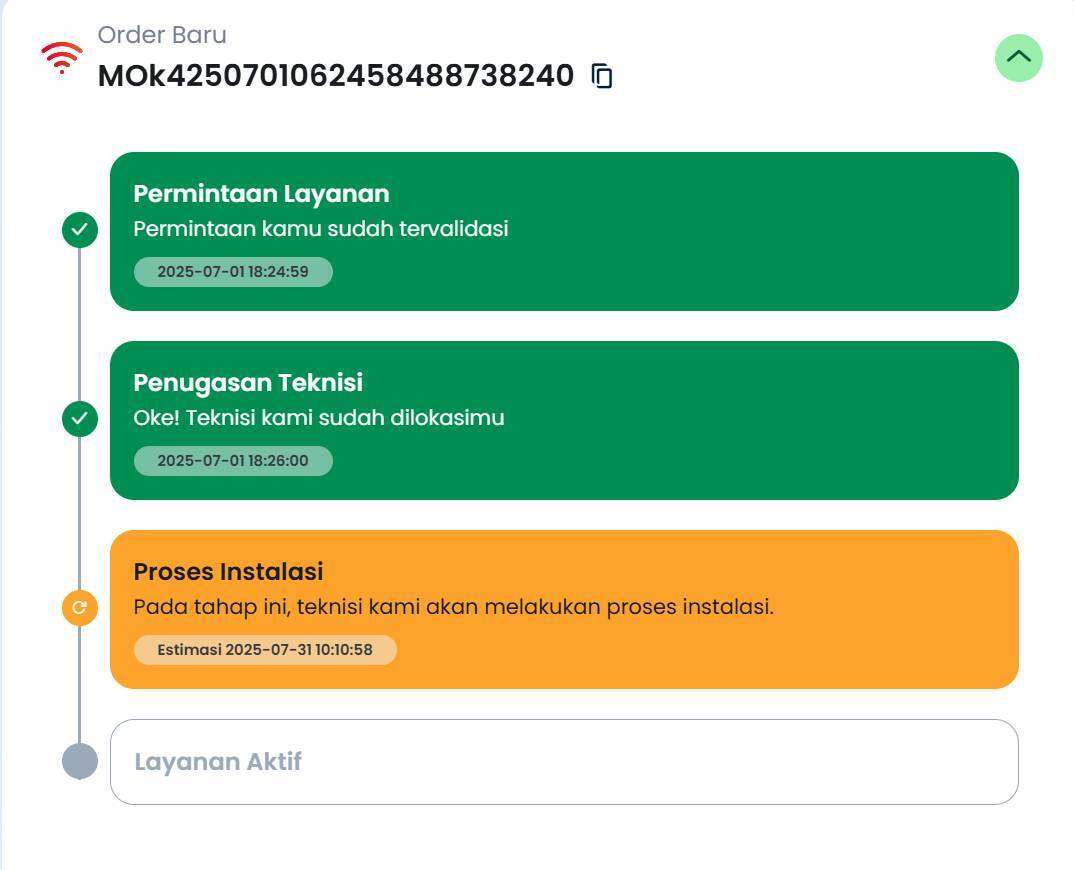The height and width of the screenshot is (870, 1074).
Task: Copy the order number with copy icon
Action: pos(602,75)
